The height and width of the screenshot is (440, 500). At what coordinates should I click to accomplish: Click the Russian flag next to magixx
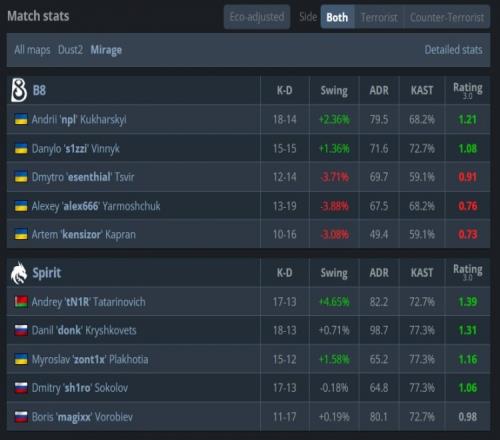click(21, 417)
